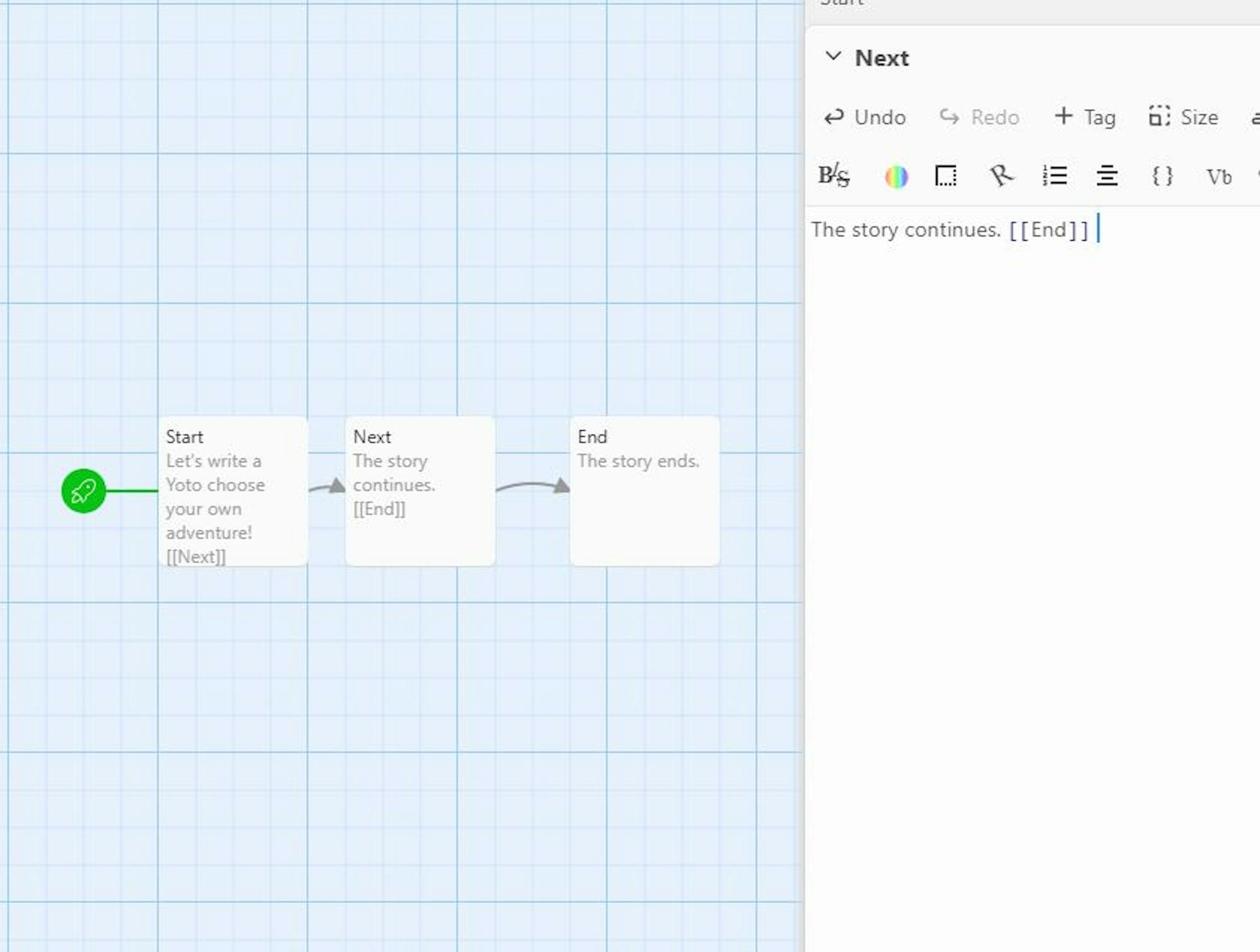Image resolution: width=1260 pixels, height=952 pixels.
Task: Open the rainbow text colour picker
Action: pyautogui.click(x=896, y=176)
